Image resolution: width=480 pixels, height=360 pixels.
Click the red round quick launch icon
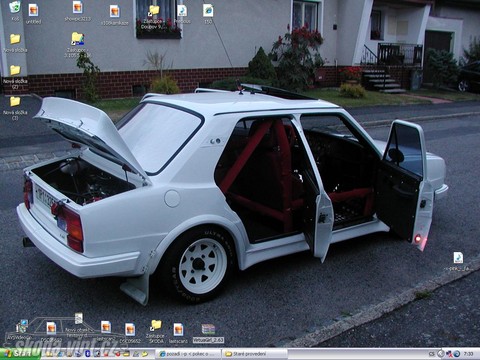118,354
